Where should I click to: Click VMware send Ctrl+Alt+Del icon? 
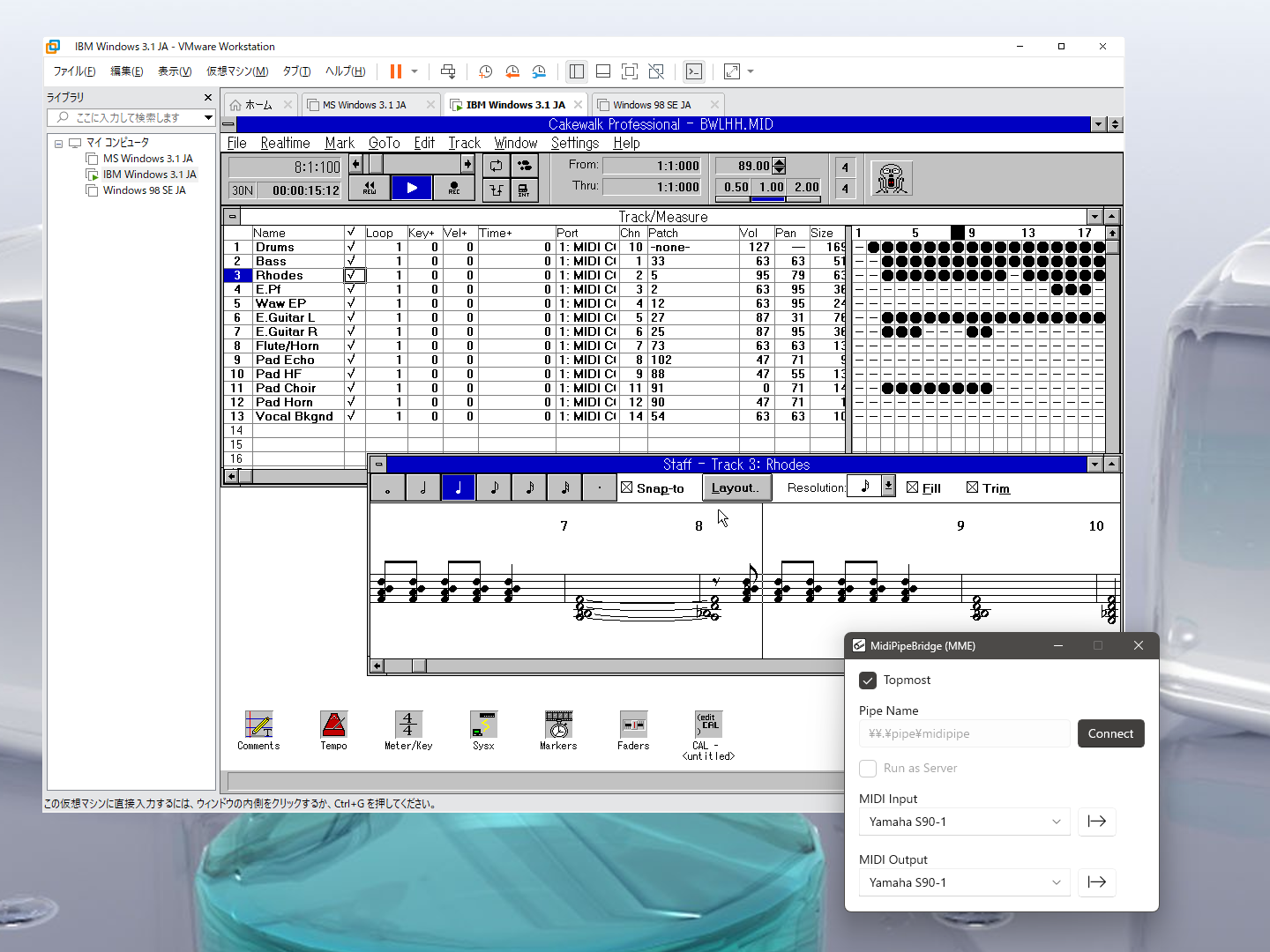(x=448, y=71)
